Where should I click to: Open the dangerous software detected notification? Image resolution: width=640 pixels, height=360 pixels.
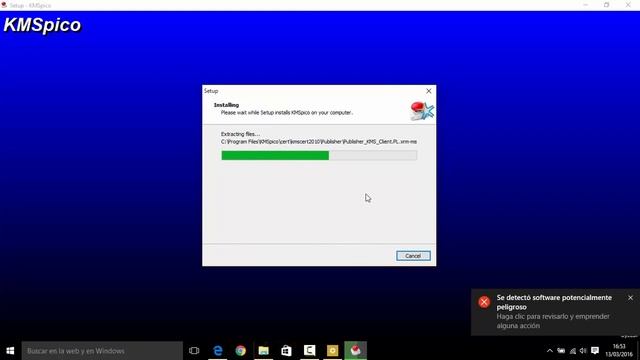click(555, 312)
